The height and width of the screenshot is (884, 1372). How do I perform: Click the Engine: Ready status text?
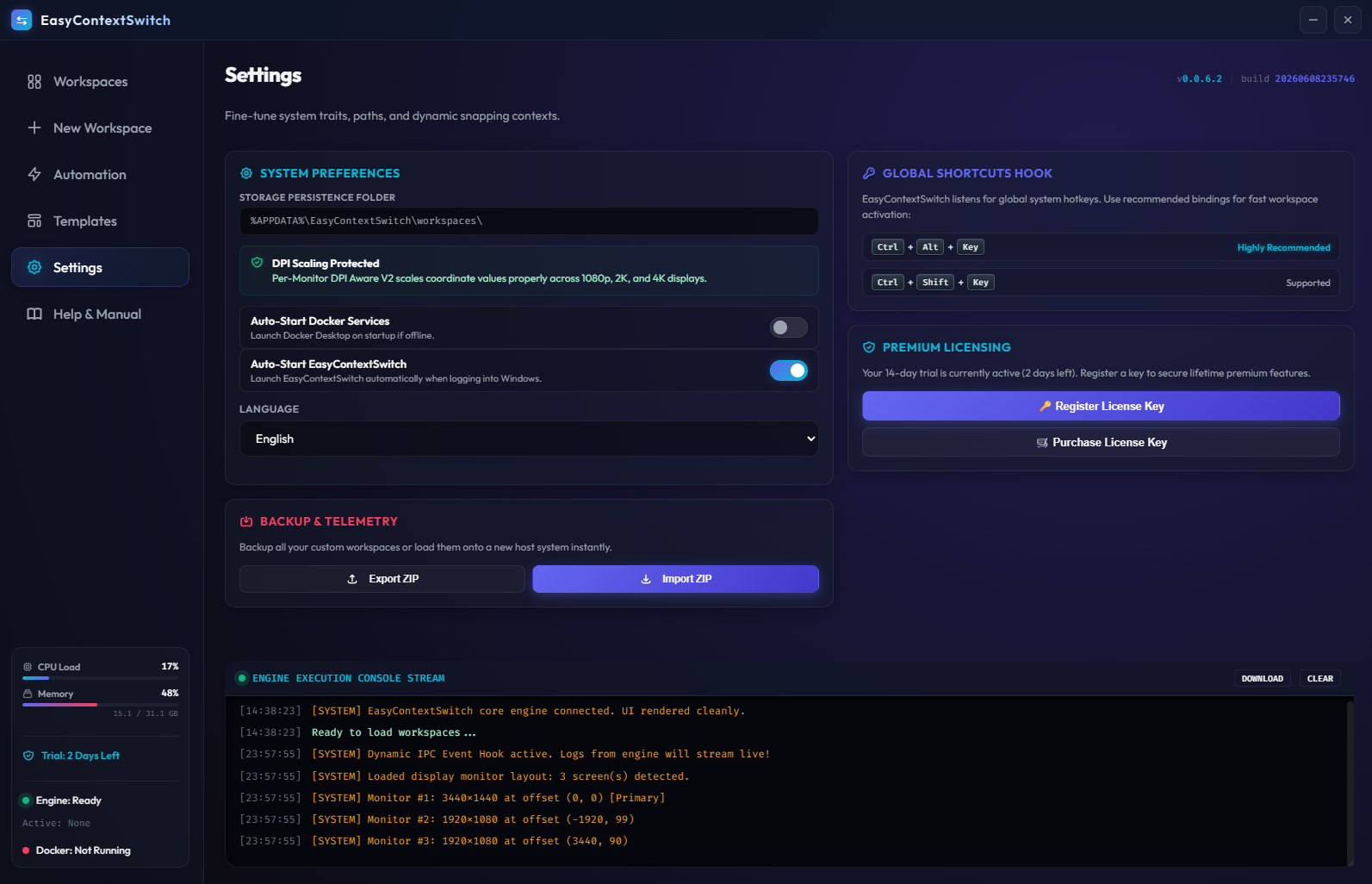(68, 800)
